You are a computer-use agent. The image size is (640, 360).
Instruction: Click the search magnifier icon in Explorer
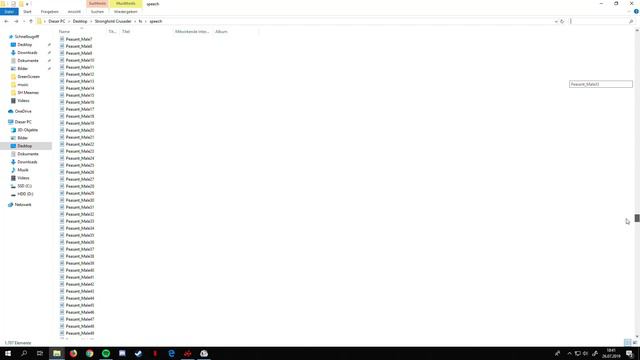pyautogui.click(x=631, y=21)
